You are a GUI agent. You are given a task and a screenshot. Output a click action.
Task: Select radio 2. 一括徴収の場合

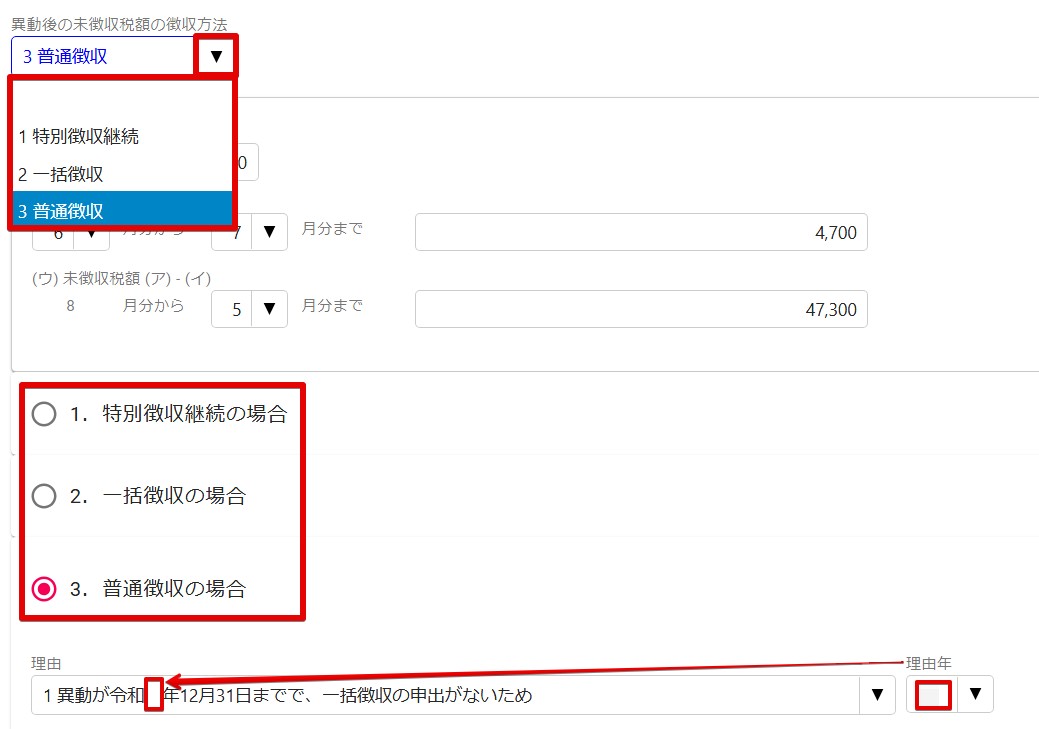(x=44, y=496)
